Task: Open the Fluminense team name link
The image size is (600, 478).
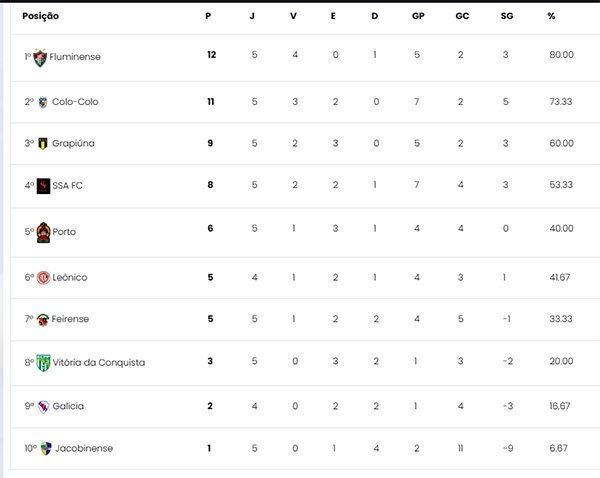Action: [75, 57]
